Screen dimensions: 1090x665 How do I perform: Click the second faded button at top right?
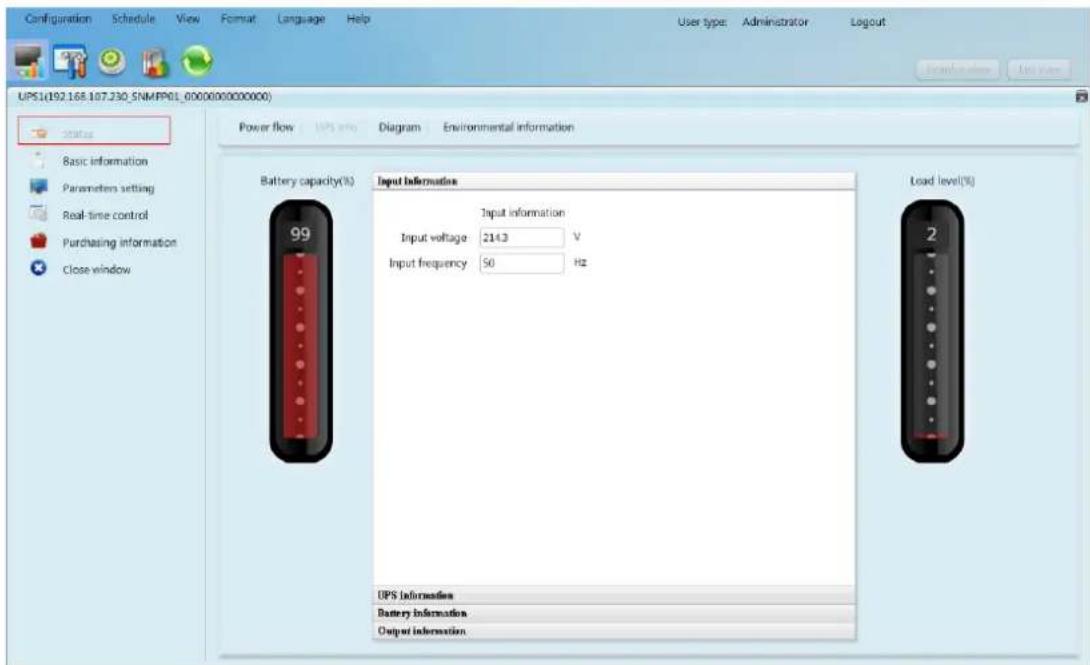pos(1039,69)
